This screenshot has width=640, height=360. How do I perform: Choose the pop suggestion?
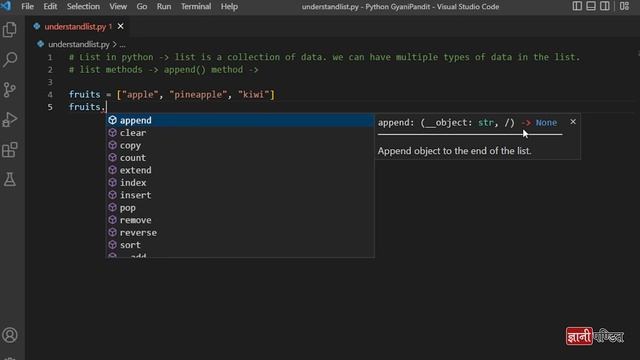pos(240,207)
